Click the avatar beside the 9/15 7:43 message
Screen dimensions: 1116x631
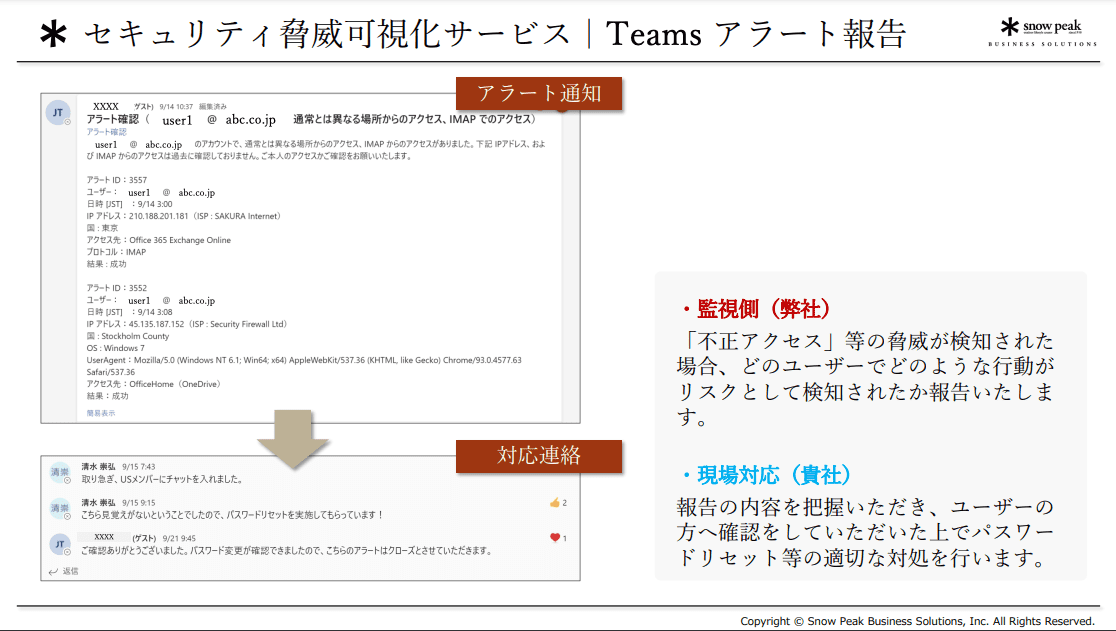point(60,472)
